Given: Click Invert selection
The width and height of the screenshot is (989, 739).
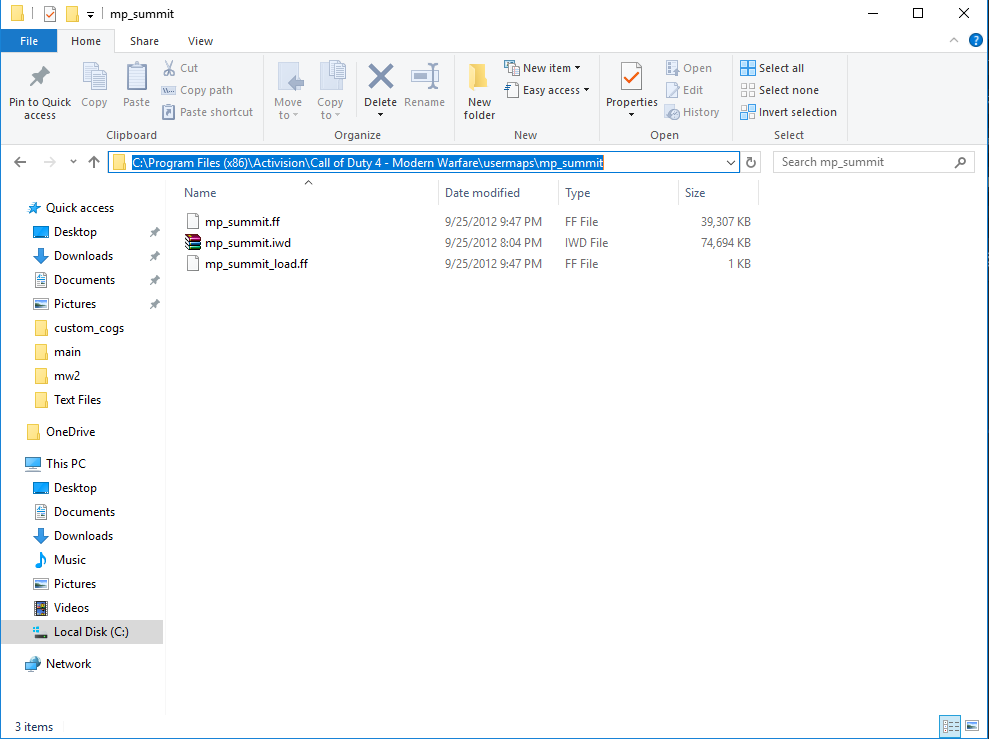Looking at the screenshot, I should (x=788, y=112).
